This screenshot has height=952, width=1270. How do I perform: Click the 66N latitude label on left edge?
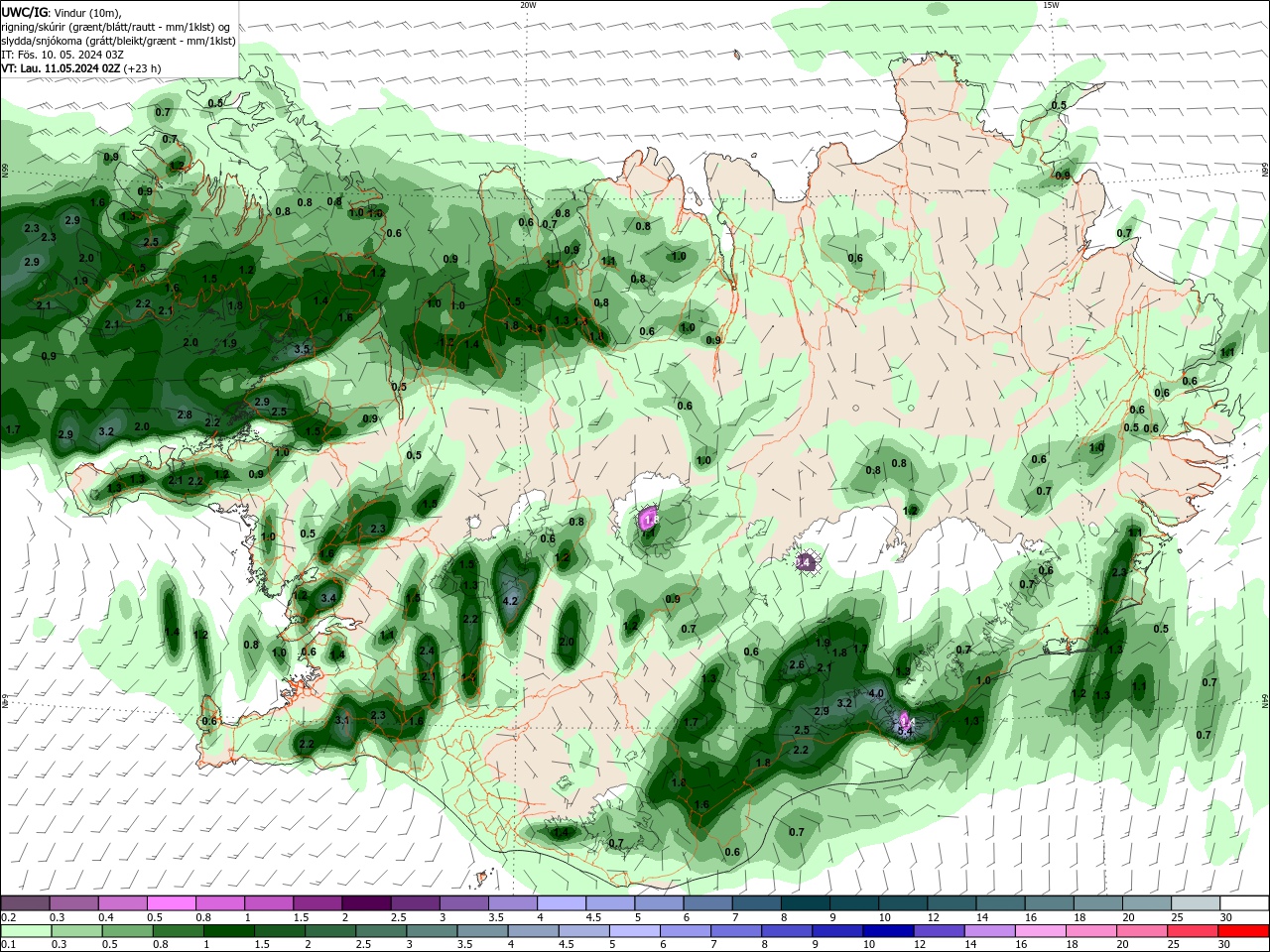(5, 171)
